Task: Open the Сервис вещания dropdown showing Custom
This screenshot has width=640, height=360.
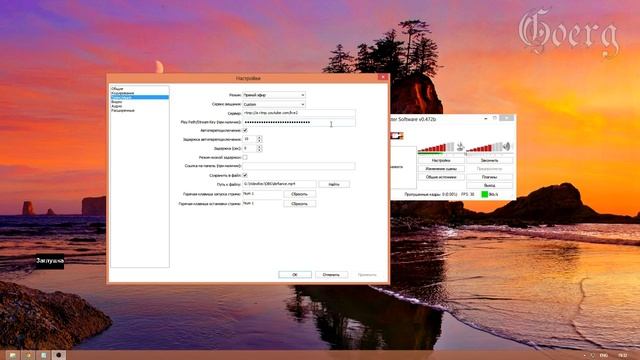Action: (x=274, y=104)
